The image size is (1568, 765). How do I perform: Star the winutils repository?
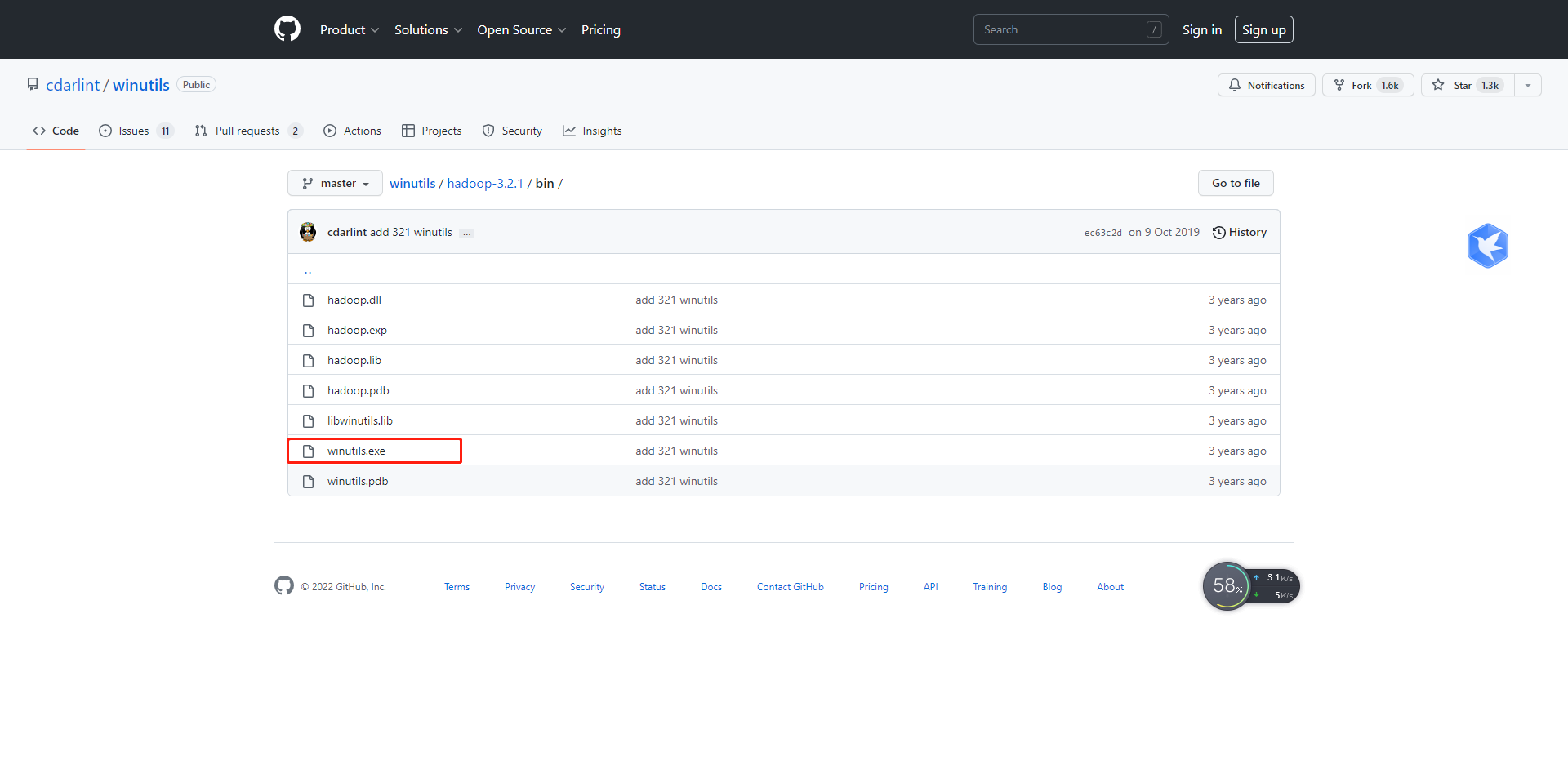point(1467,86)
